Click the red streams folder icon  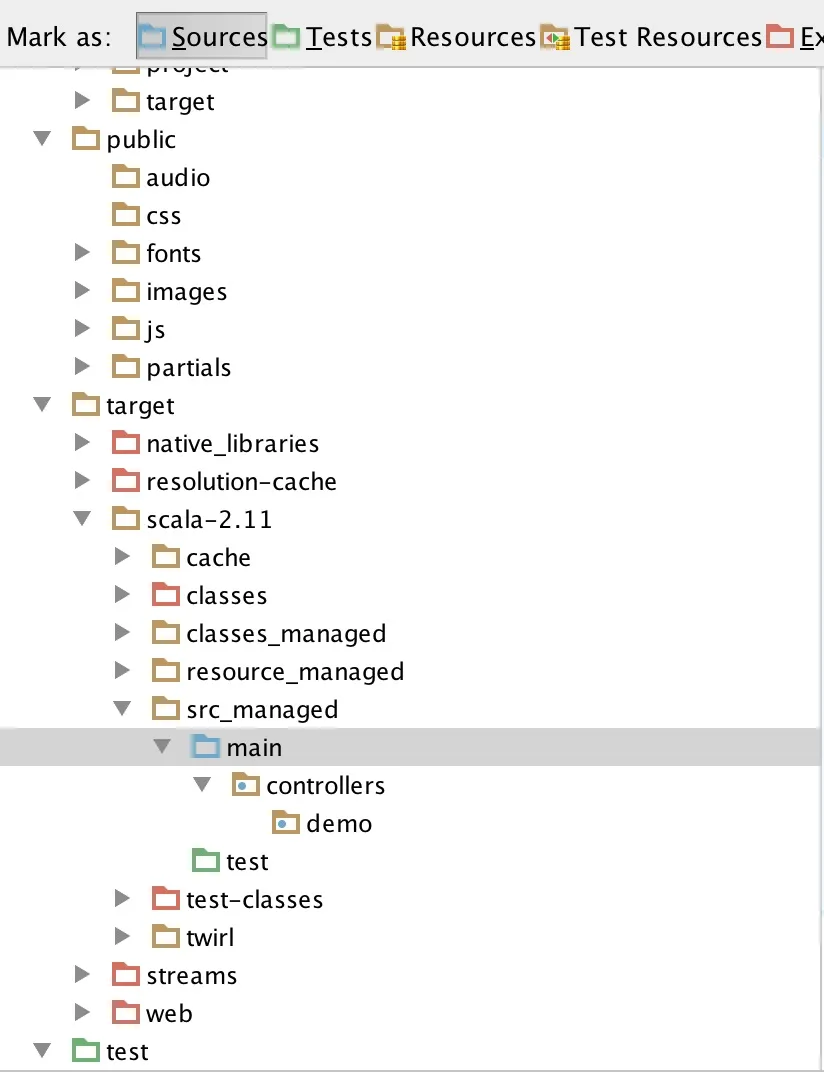(x=126, y=974)
